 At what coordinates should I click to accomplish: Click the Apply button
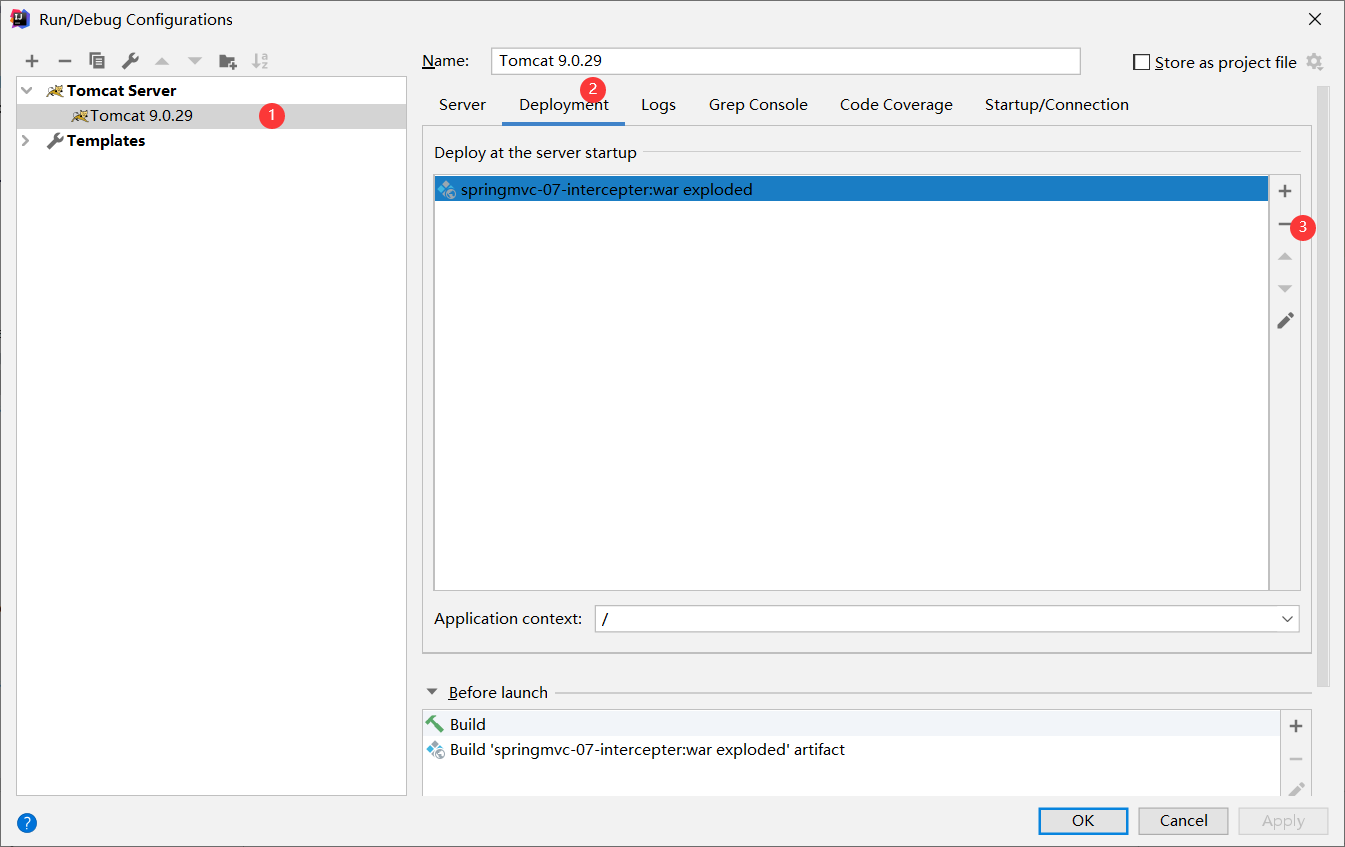pyautogui.click(x=1283, y=821)
